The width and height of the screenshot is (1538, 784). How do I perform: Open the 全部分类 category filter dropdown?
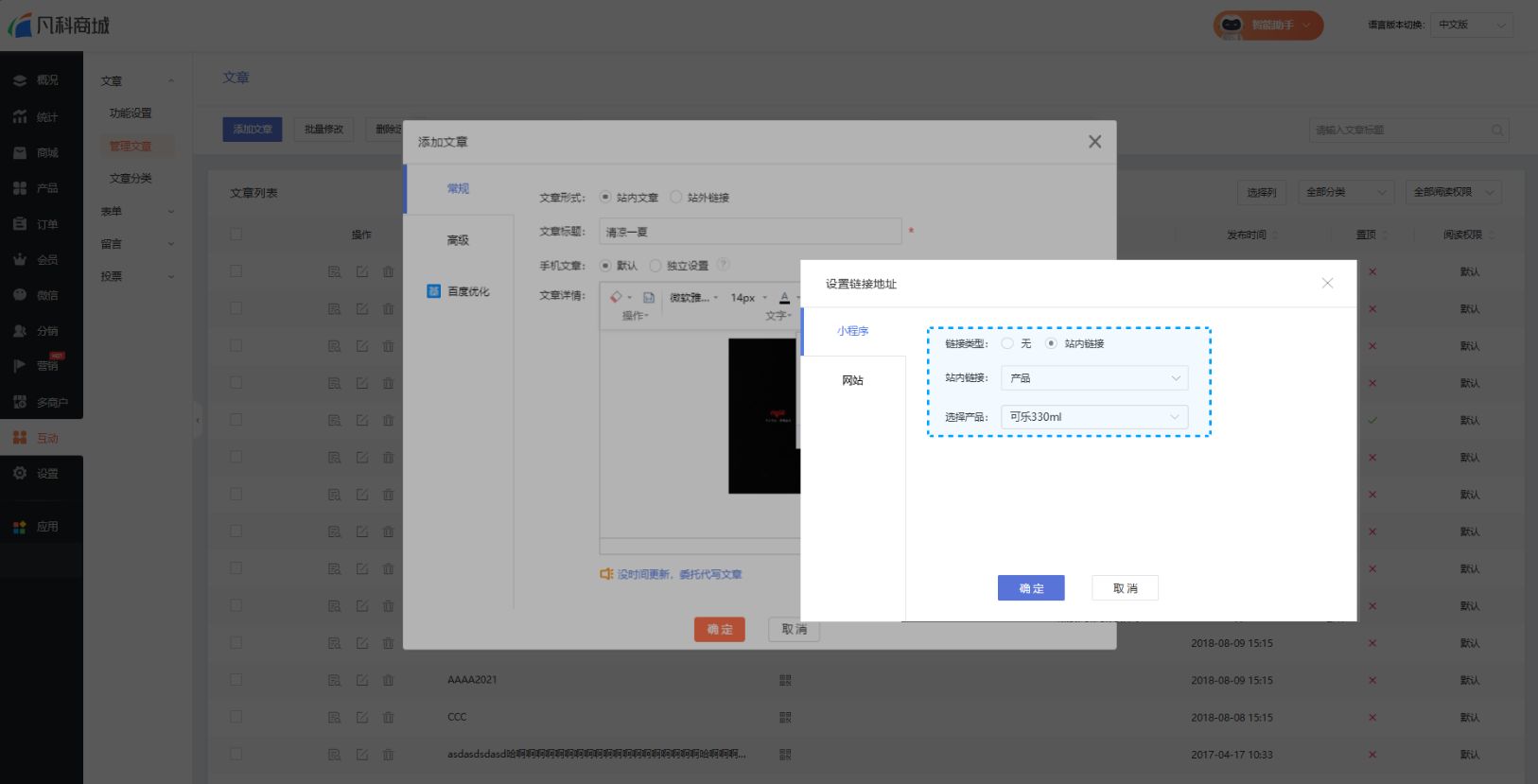(x=1345, y=192)
